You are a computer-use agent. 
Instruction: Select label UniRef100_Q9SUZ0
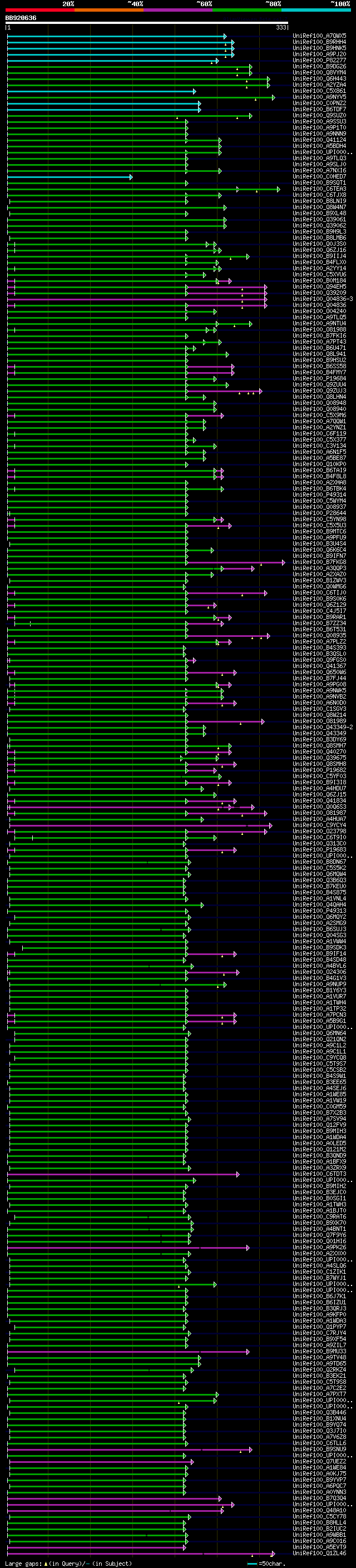[319, 116]
